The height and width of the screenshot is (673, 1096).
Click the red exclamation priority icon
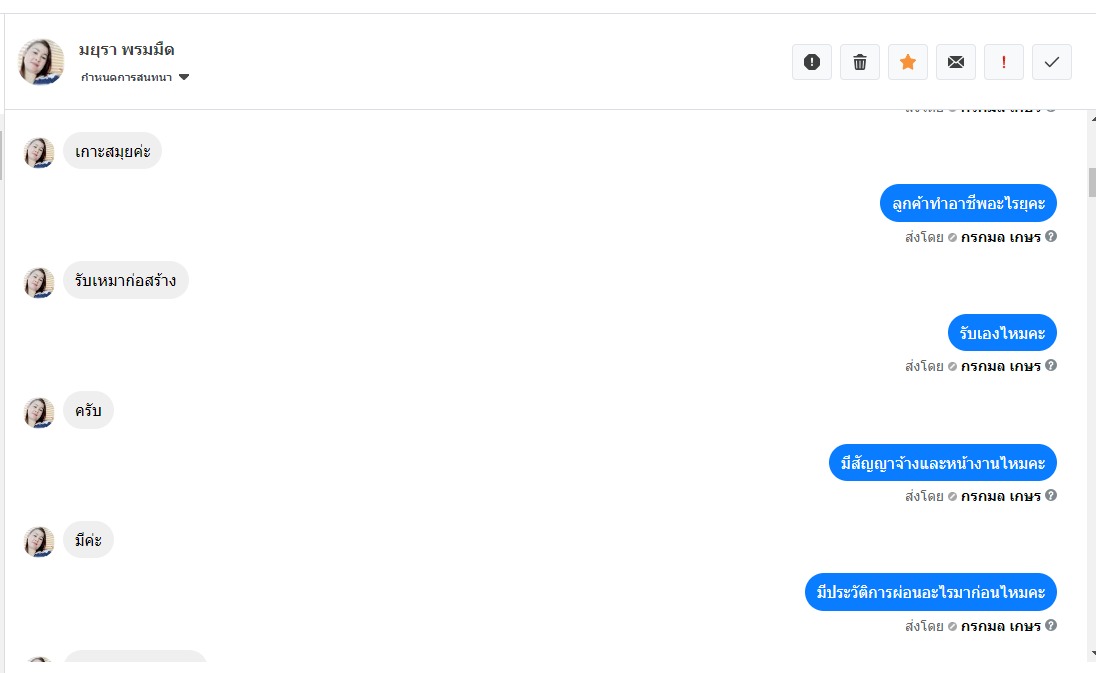point(1004,62)
